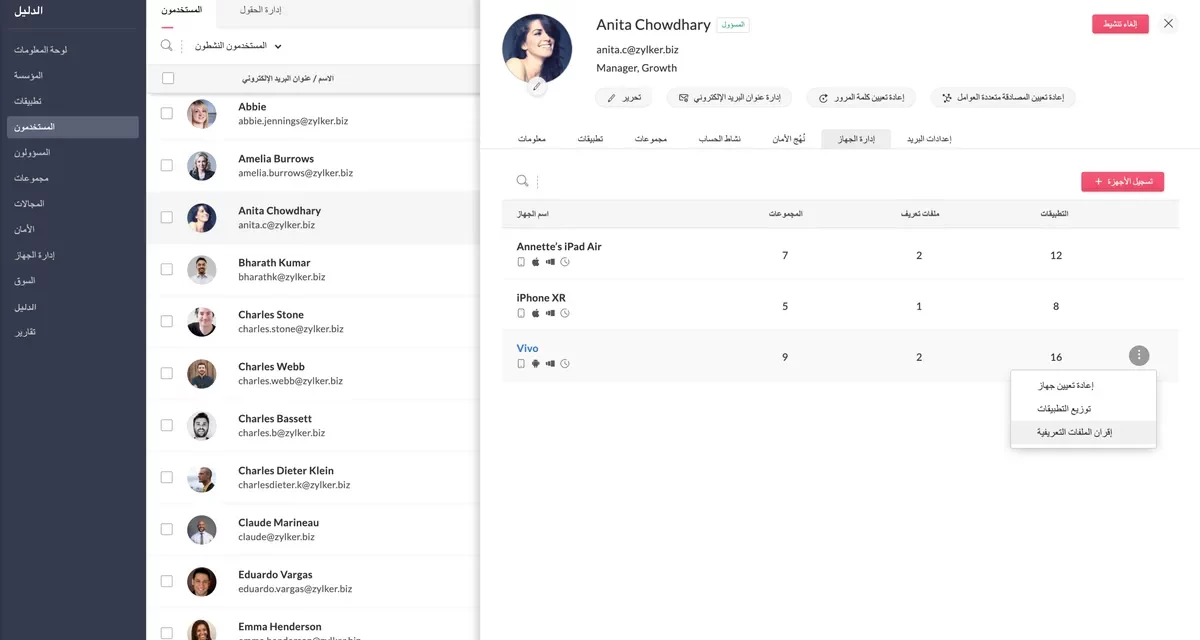Viewport: 1200px width, 640px height.
Task: Open Abbie's profile avatar
Action: [202, 114]
